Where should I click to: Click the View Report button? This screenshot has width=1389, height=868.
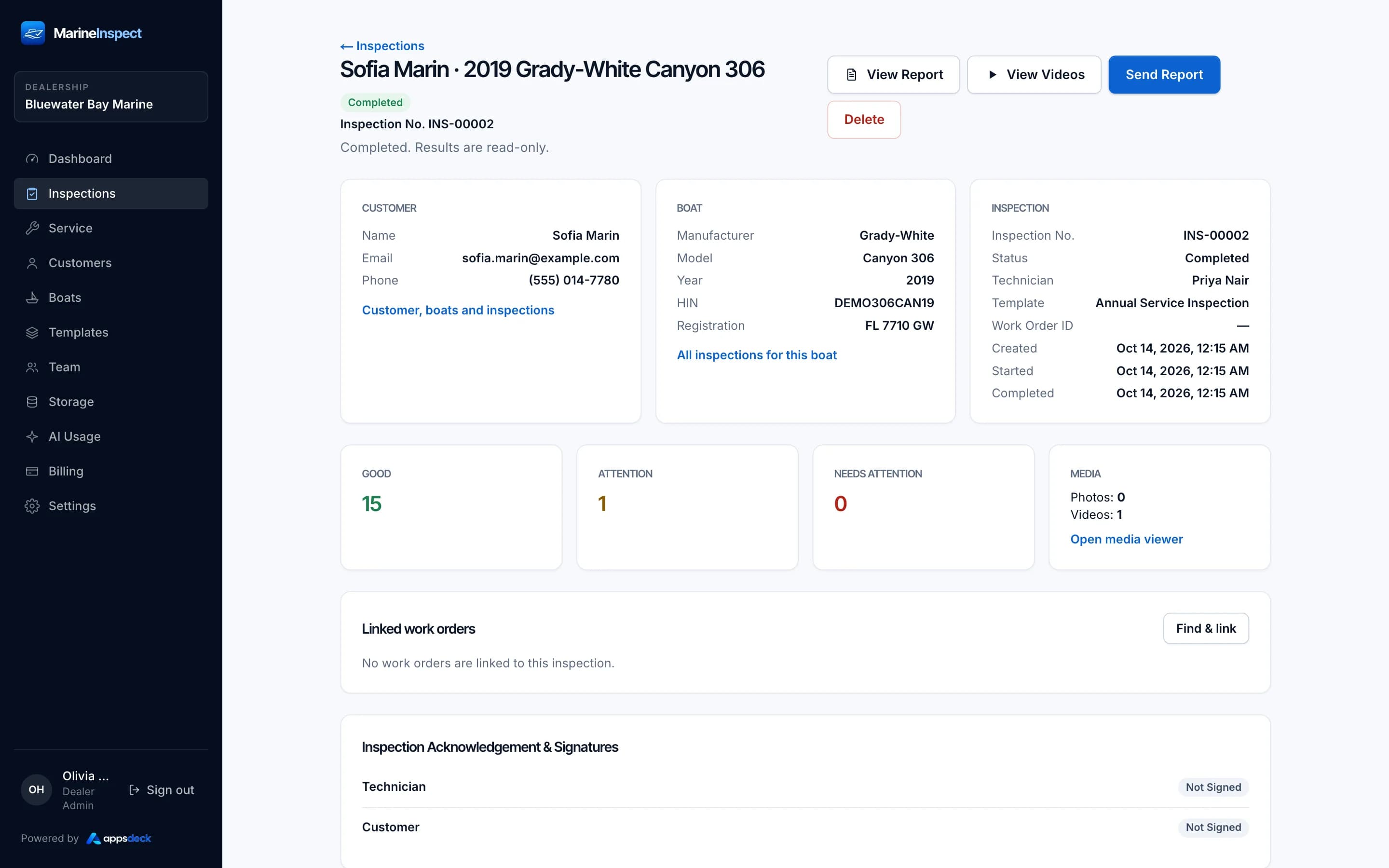coord(893,75)
